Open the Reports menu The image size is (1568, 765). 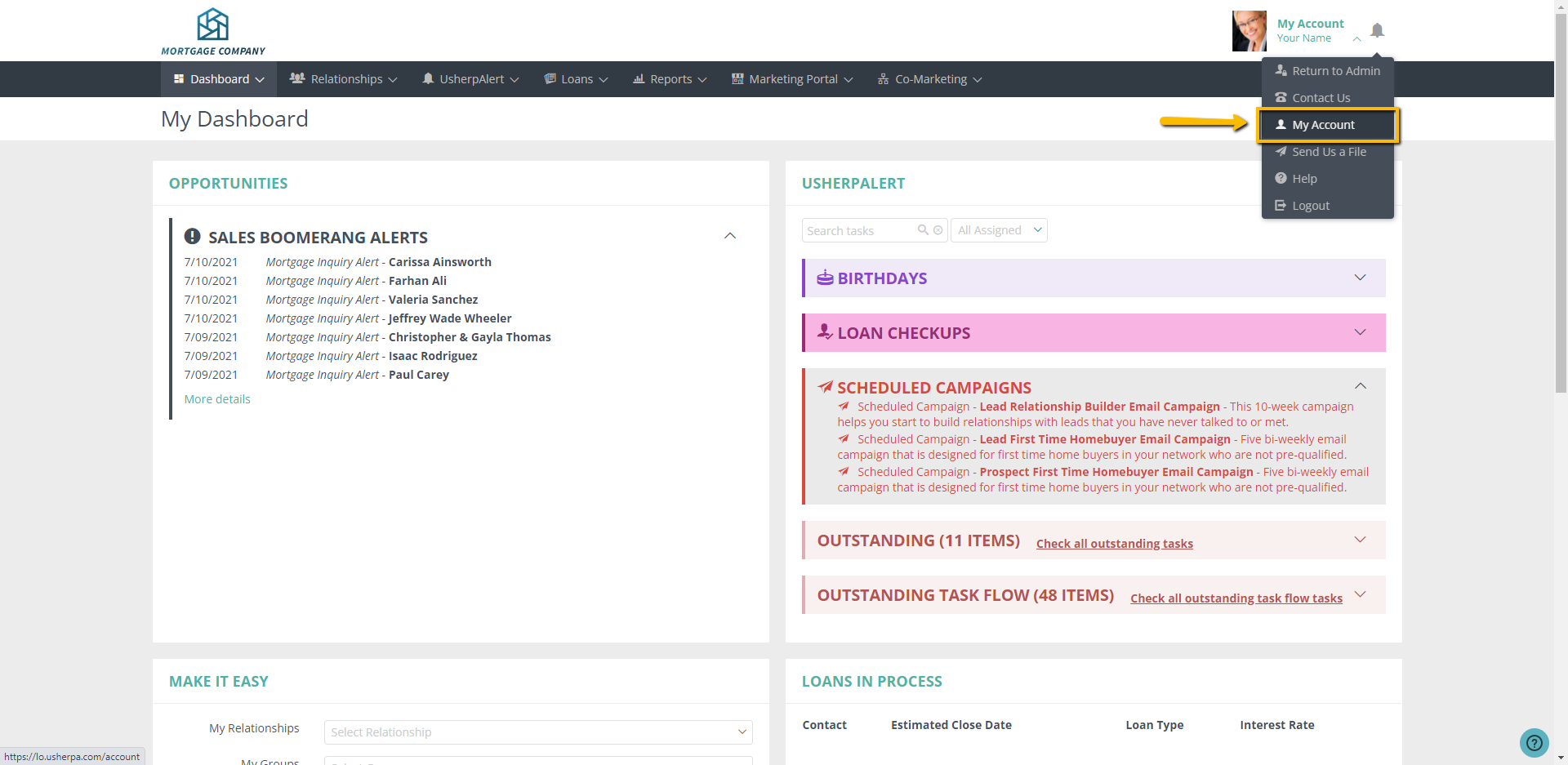(x=670, y=79)
